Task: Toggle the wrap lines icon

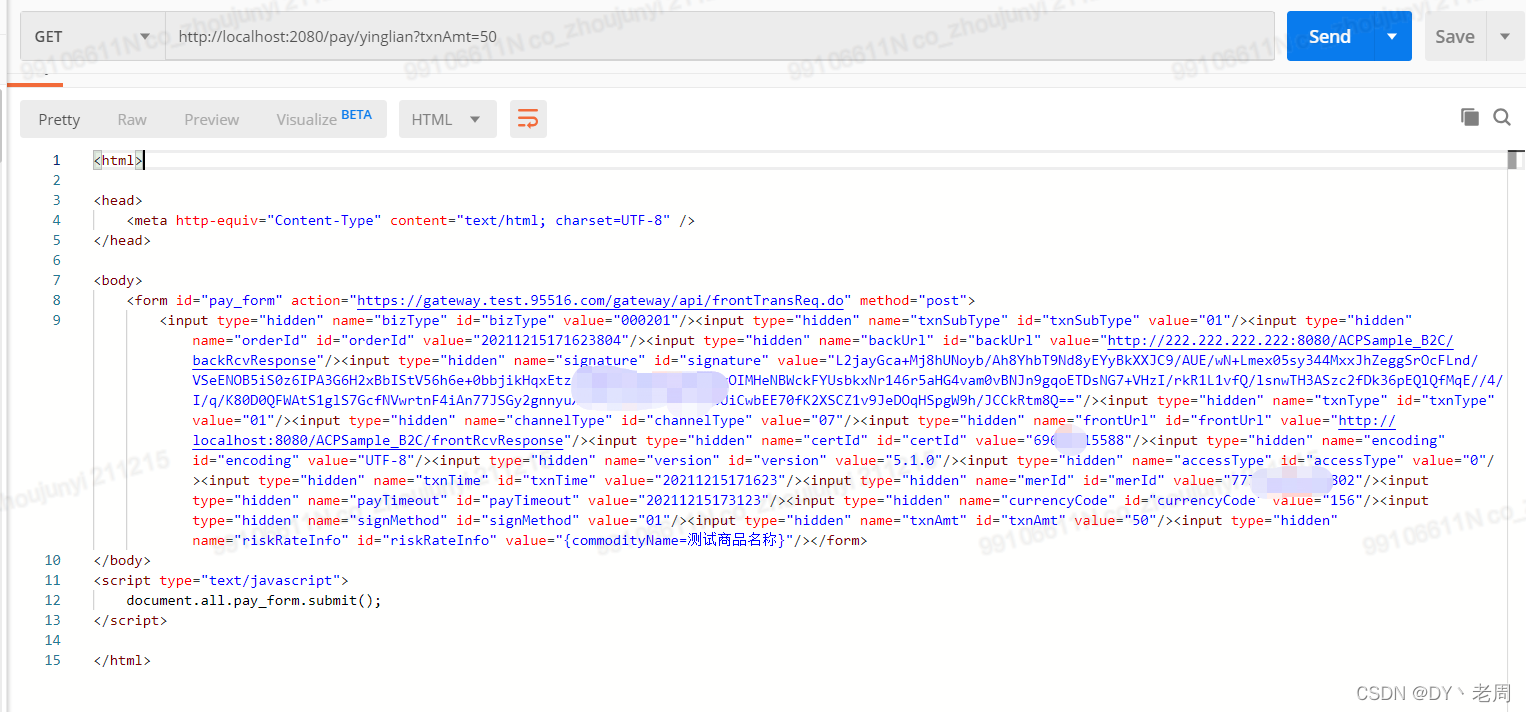Action: click(528, 119)
